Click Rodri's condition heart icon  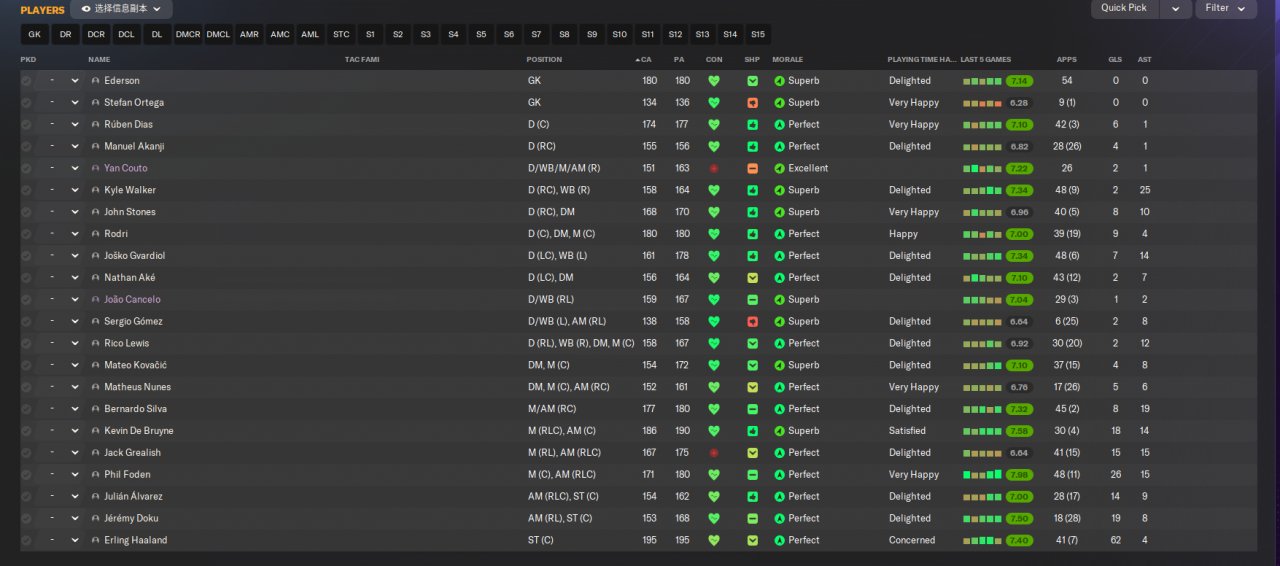[x=714, y=234]
